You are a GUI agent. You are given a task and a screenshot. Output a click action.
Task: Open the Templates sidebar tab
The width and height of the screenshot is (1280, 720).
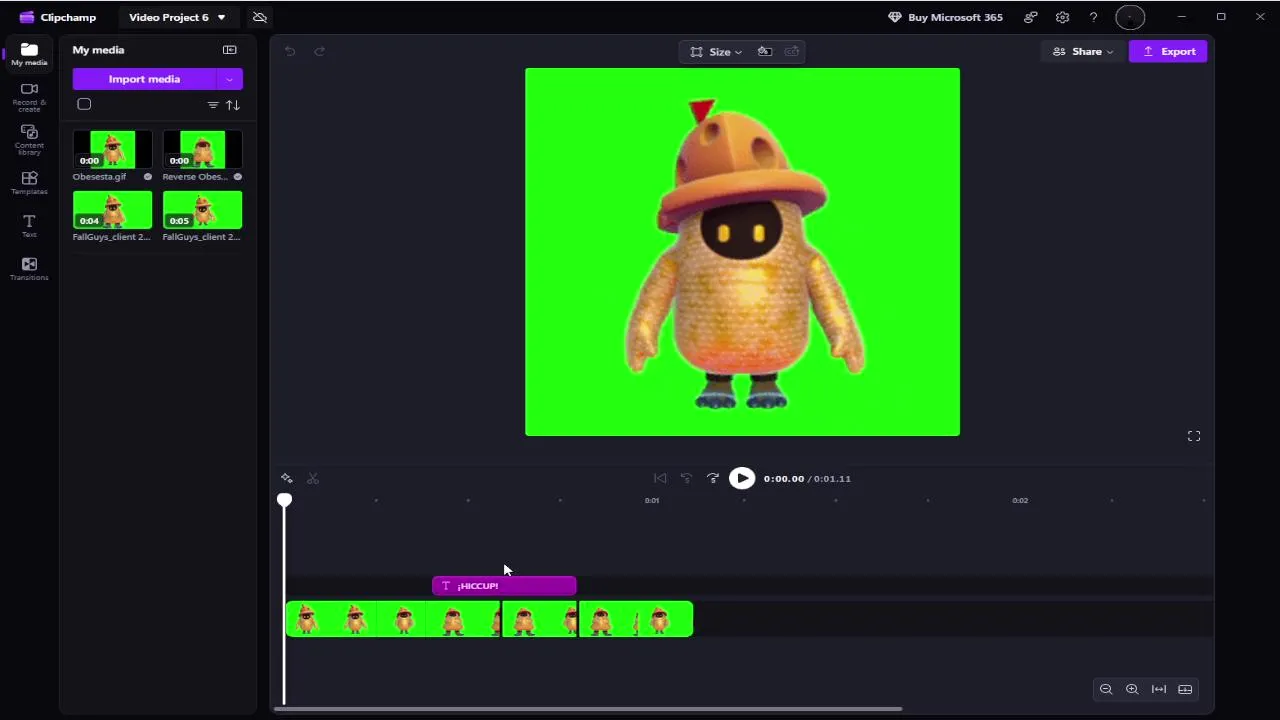[29, 182]
